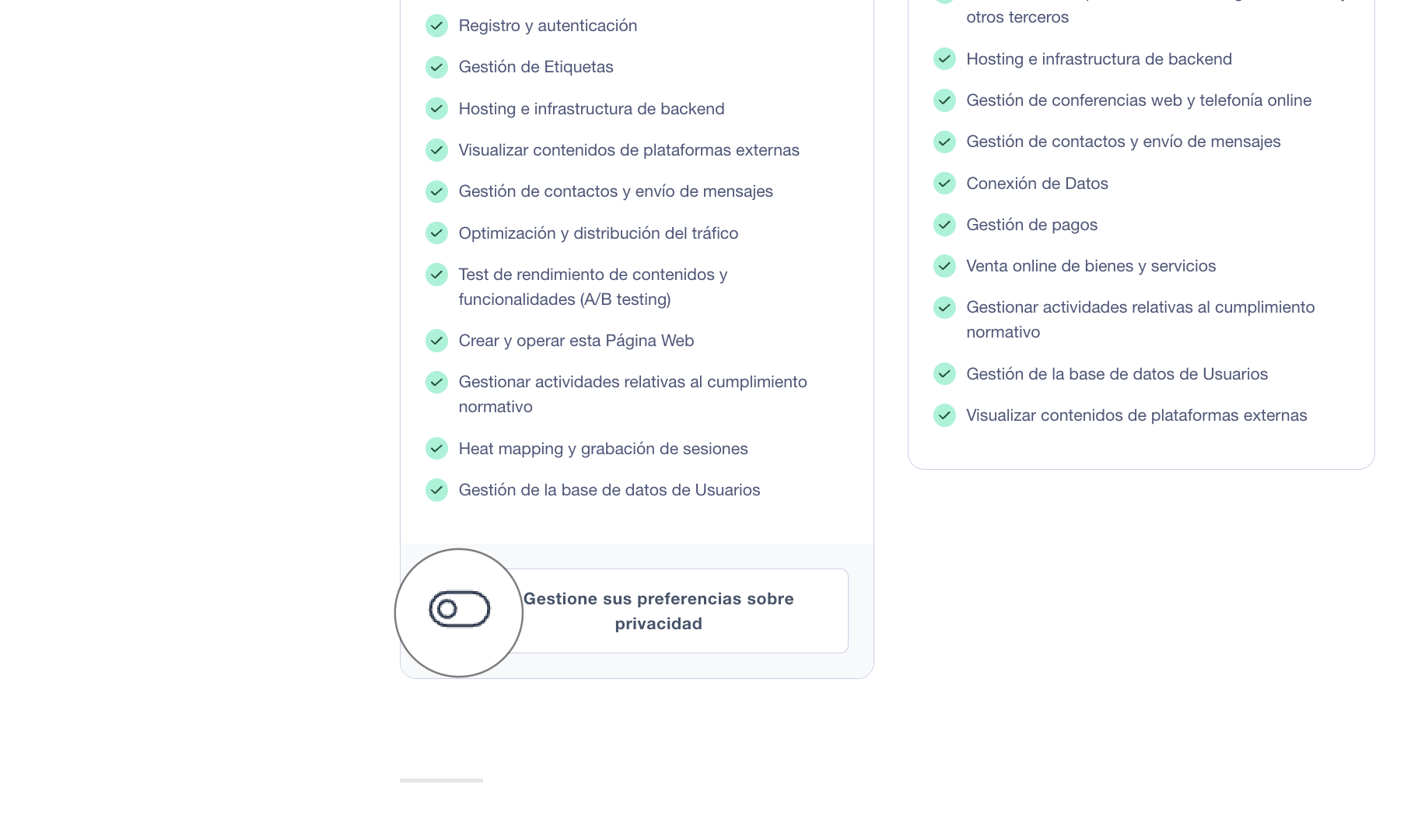Image resolution: width=1411 pixels, height=840 pixels.
Task: Click the Gestión de la base de datos link
Action: (609, 490)
